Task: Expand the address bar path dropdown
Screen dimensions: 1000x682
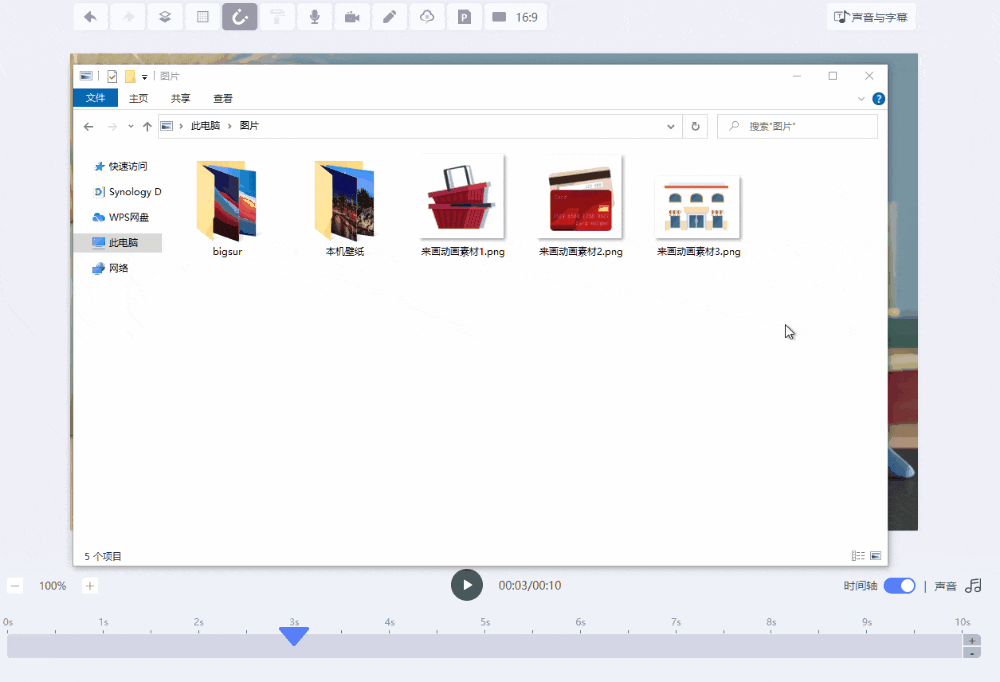Action: click(x=671, y=126)
